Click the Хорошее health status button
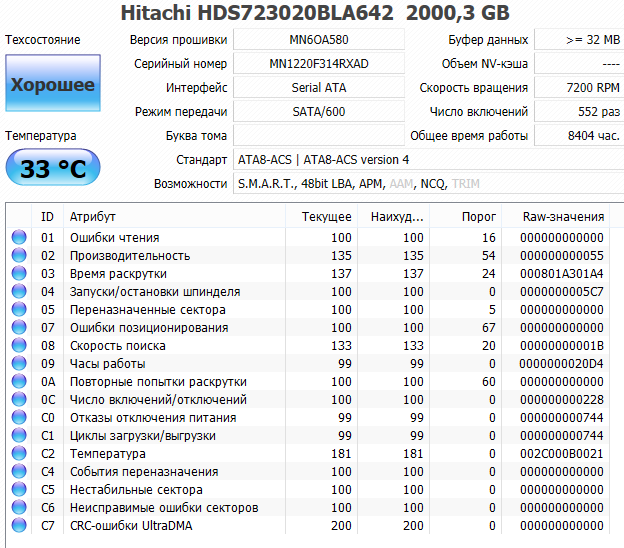The image size is (624, 548). pyautogui.click(x=53, y=84)
